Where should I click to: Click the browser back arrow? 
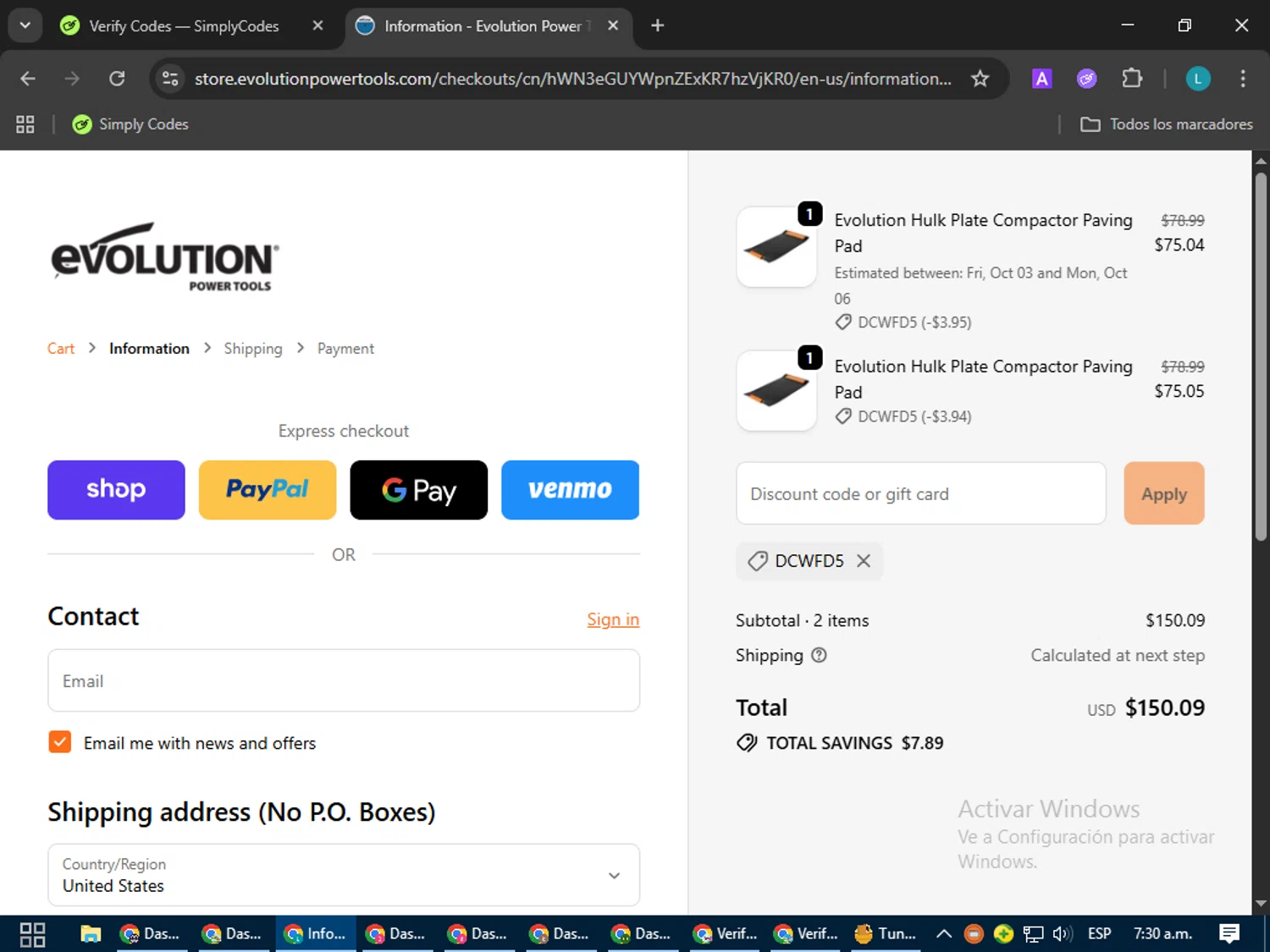(x=28, y=79)
